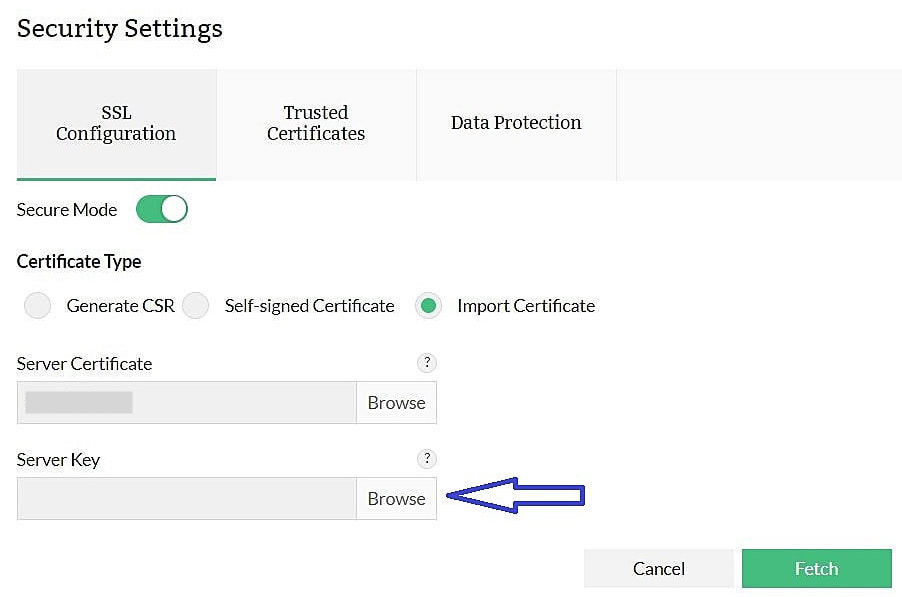902x597 pixels.
Task: Open the Trusted Certificates tab
Action: (316, 123)
